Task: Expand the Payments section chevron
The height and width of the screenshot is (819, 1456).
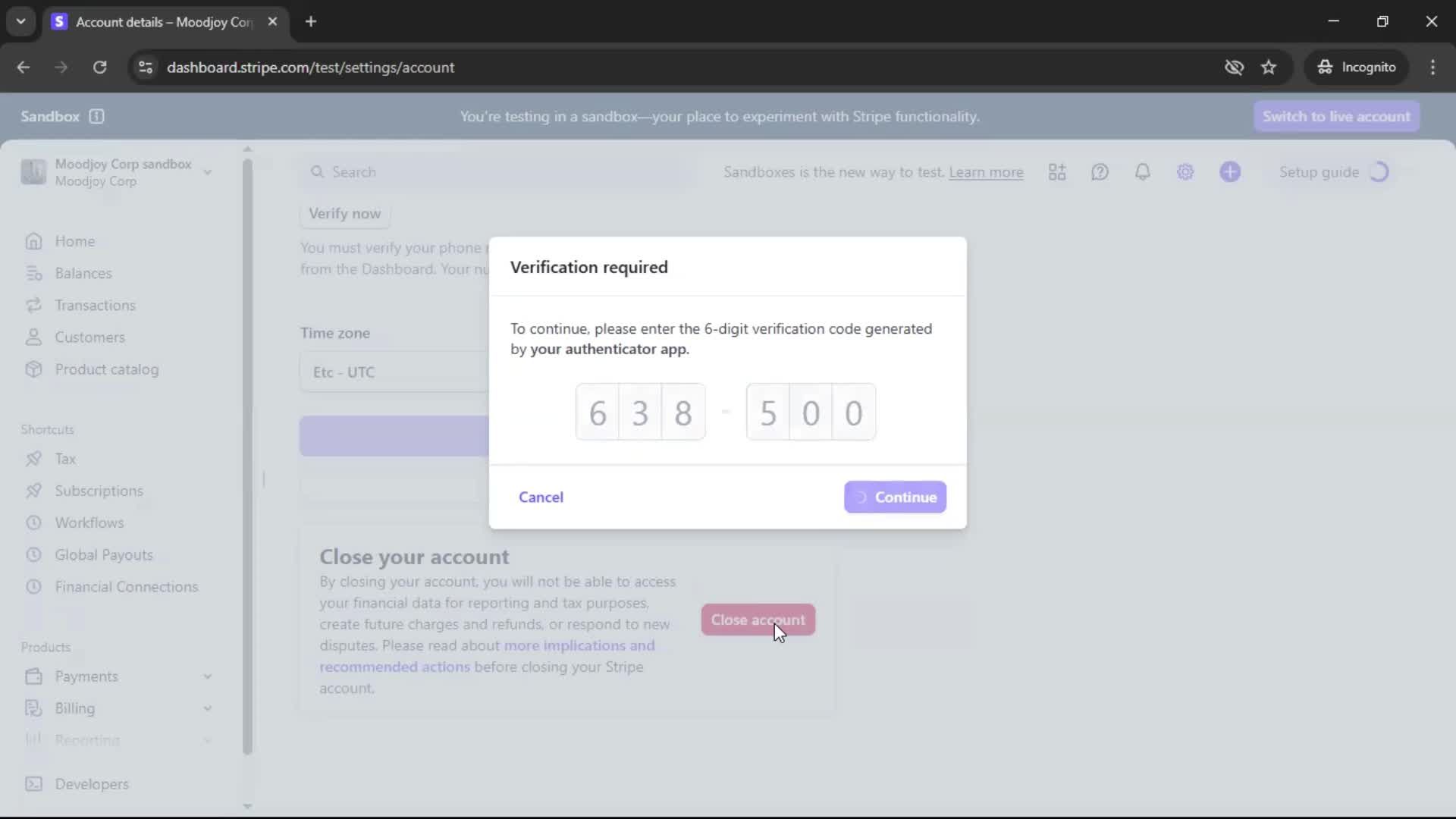Action: [207, 676]
